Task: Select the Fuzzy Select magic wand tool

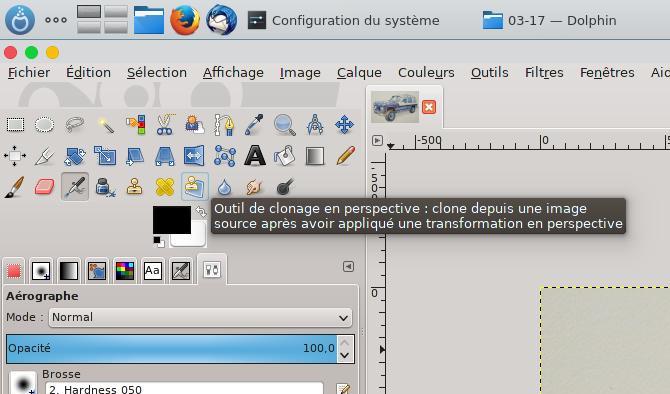Action: (105, 125)
